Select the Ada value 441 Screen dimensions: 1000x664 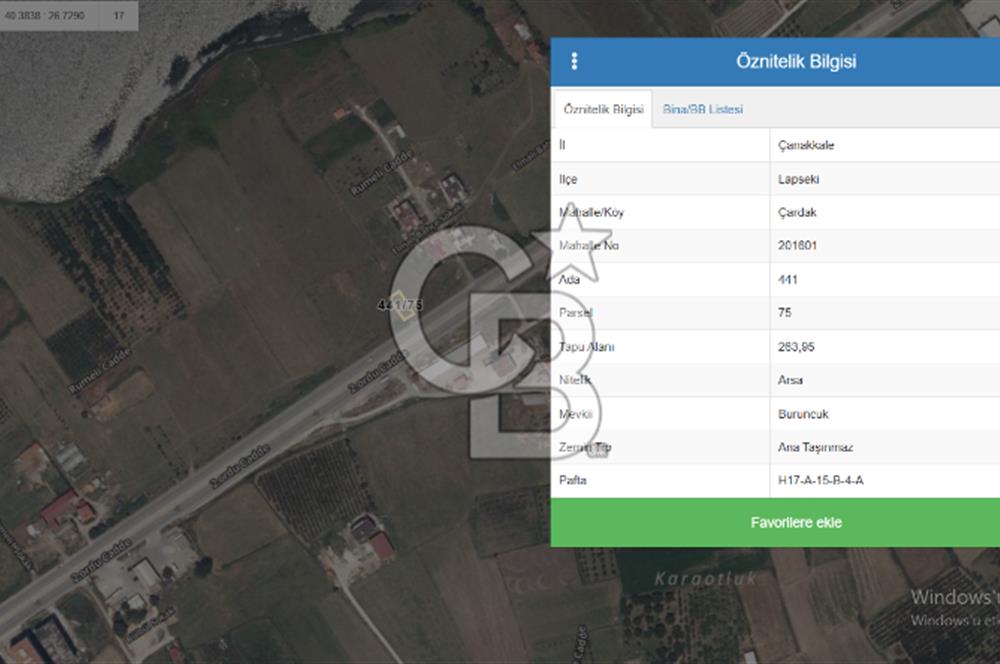click(787, 280)
